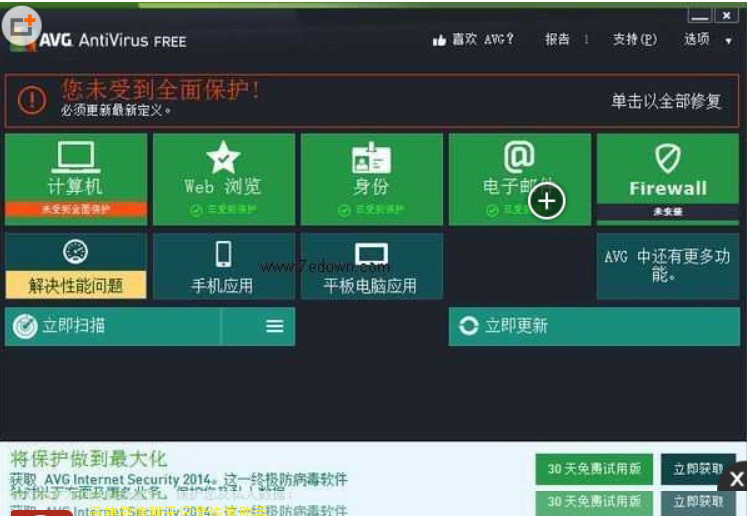Minimize the AVG window

tap(699, 16)
